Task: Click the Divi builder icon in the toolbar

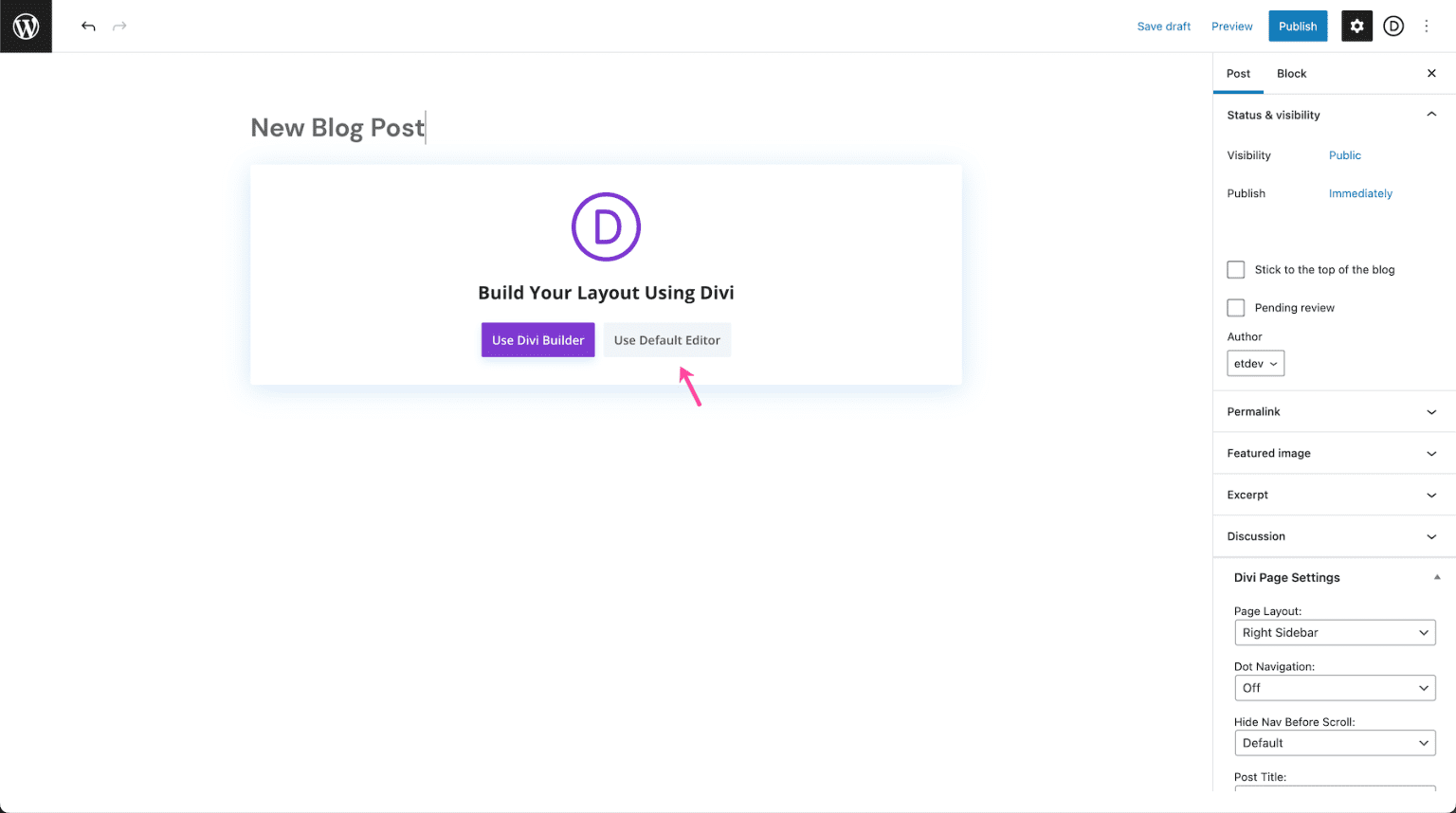Action: click(1392, 26)
